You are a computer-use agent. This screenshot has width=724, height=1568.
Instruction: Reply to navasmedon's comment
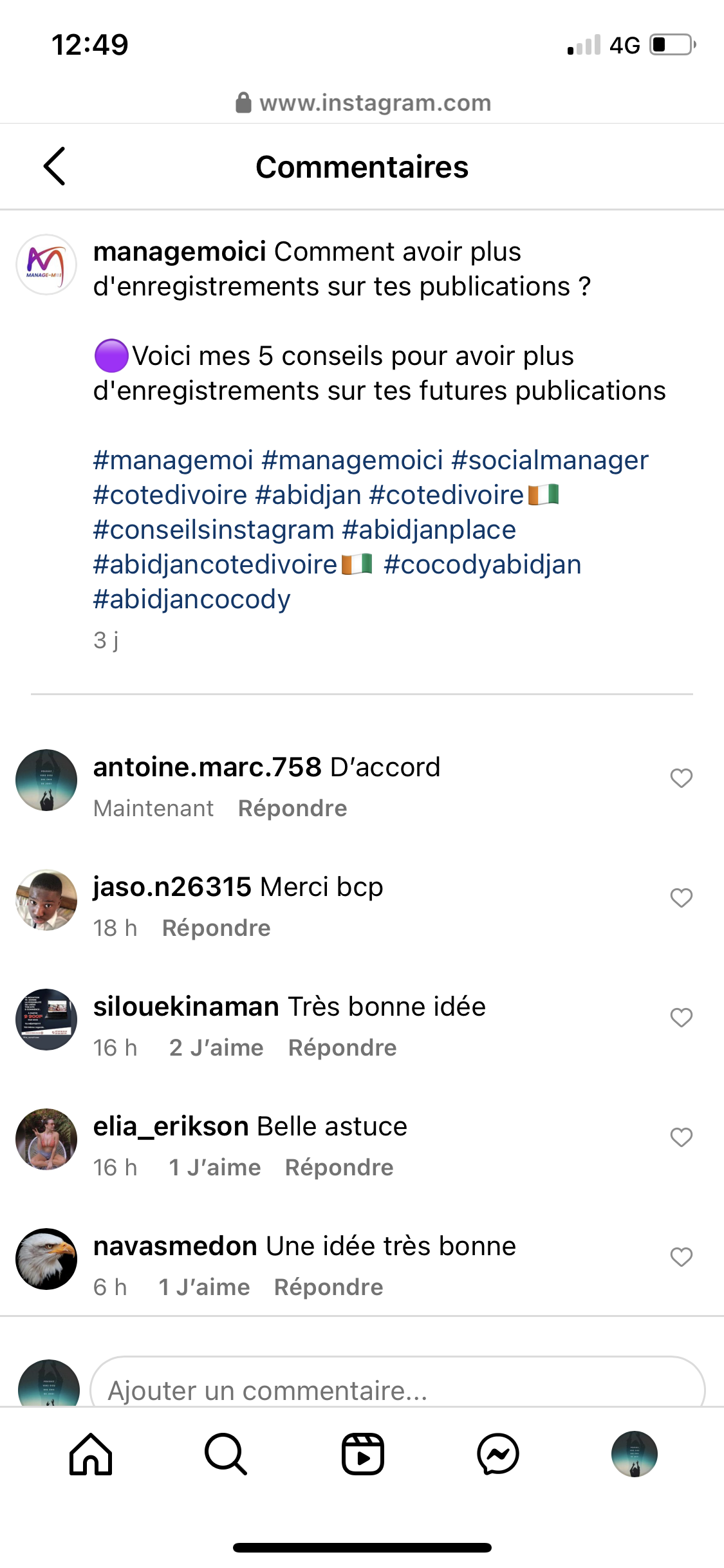(x=328, y=1287)
